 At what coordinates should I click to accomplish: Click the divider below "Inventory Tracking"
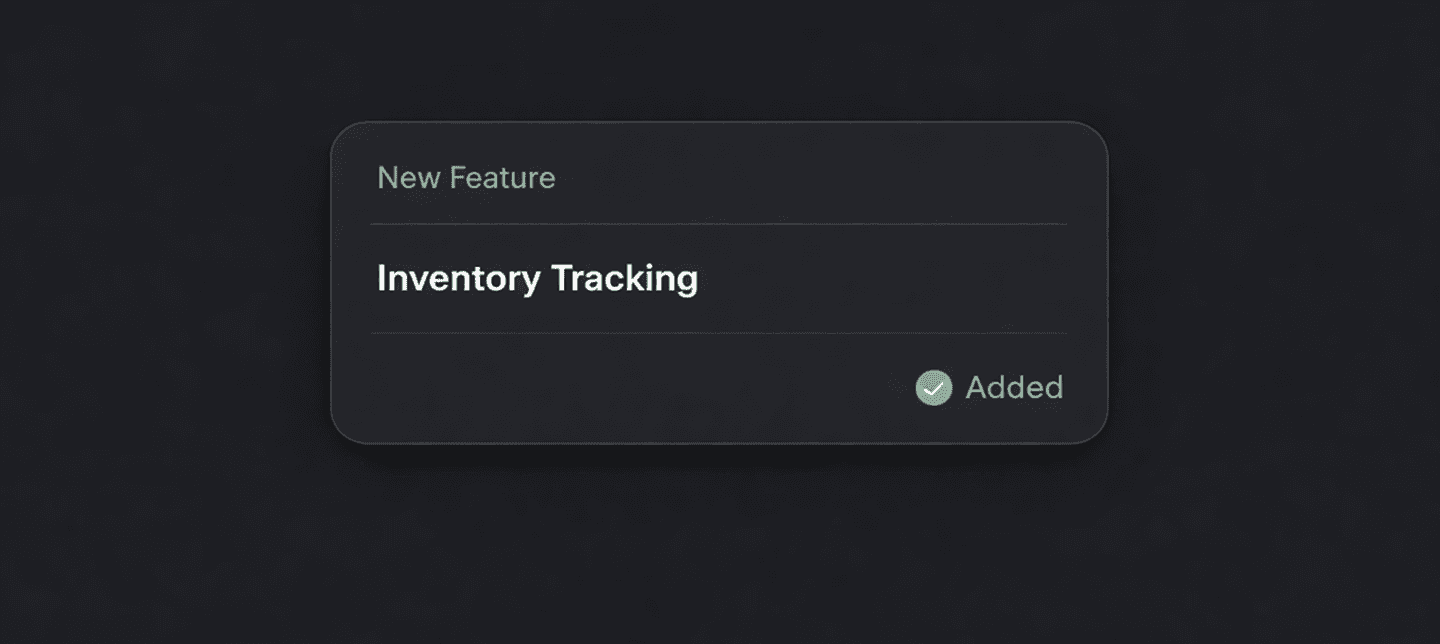tap(718, 333)
